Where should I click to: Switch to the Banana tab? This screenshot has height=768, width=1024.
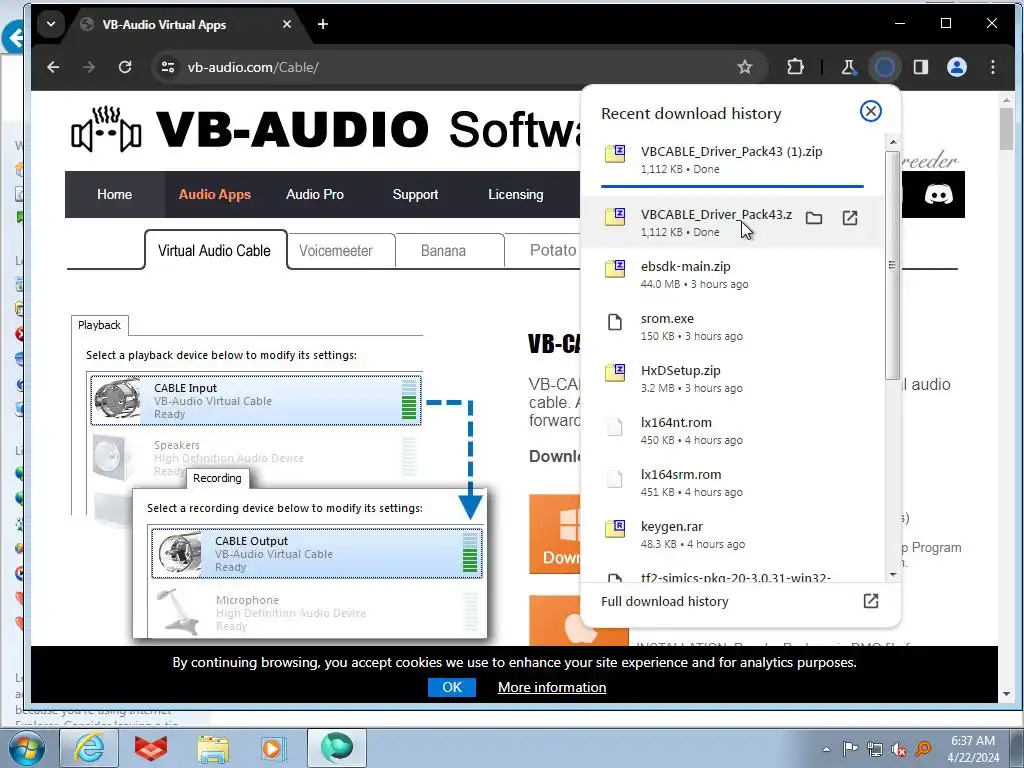(x=443, y=251)
